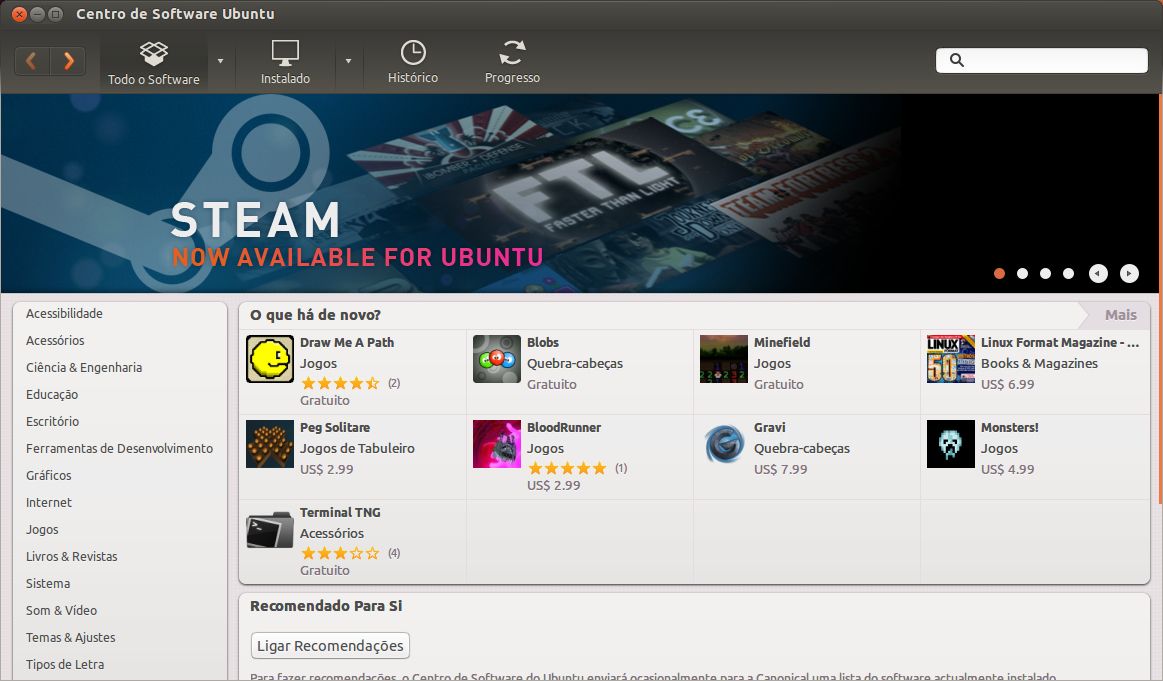Open the Jogos category
1163x681 pixels.
point(42,529)
